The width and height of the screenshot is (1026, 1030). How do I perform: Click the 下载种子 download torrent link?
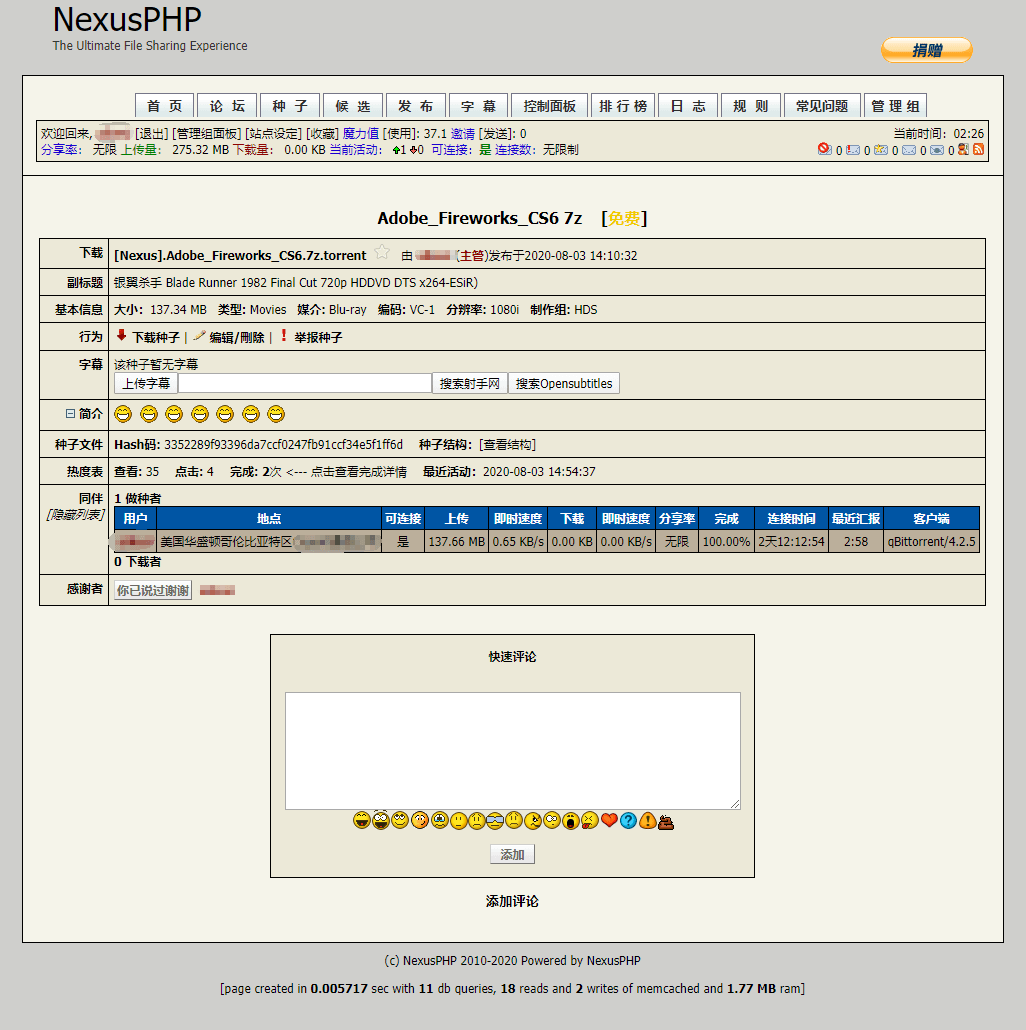pos(156,337)
